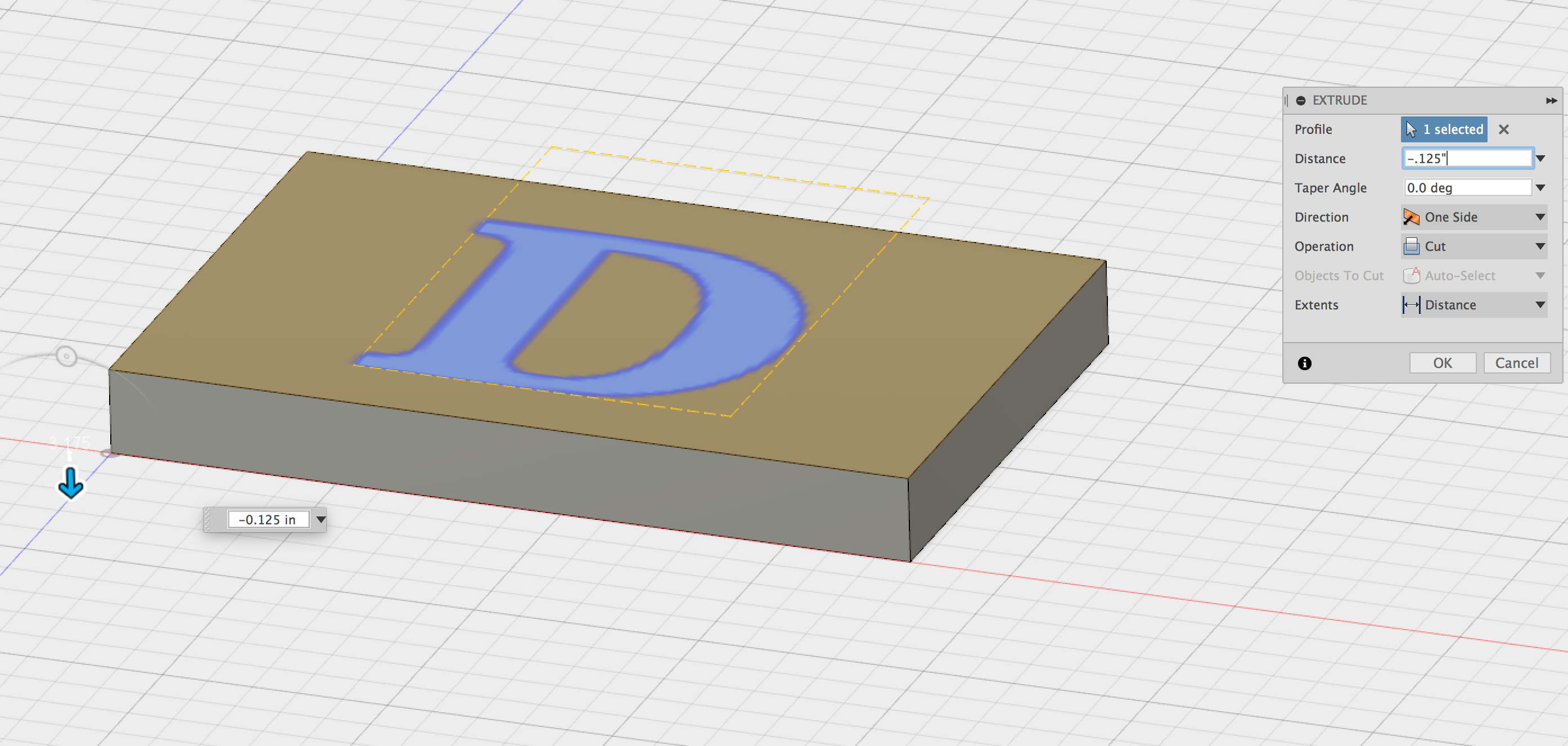
Task: Open the Taper Angle dropdown arrow
Action: click(1540, 187)
